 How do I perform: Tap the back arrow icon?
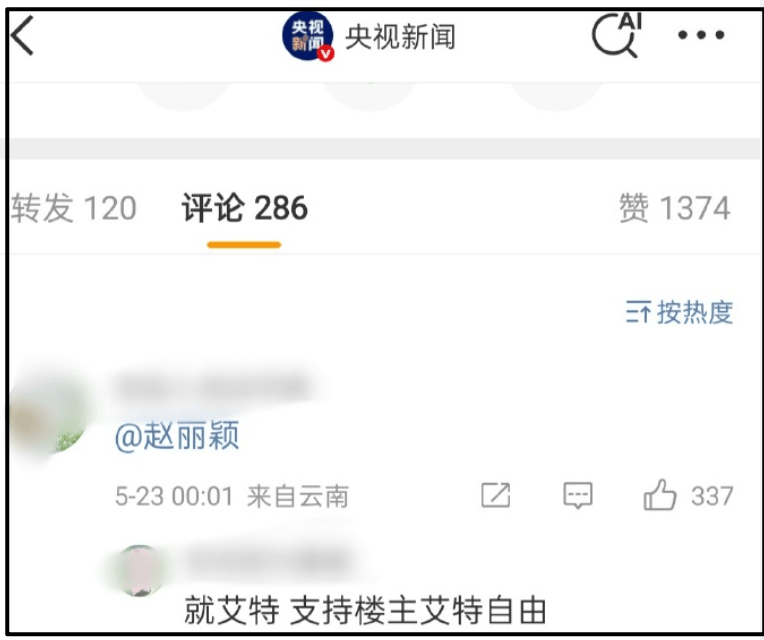click(22, 35)
